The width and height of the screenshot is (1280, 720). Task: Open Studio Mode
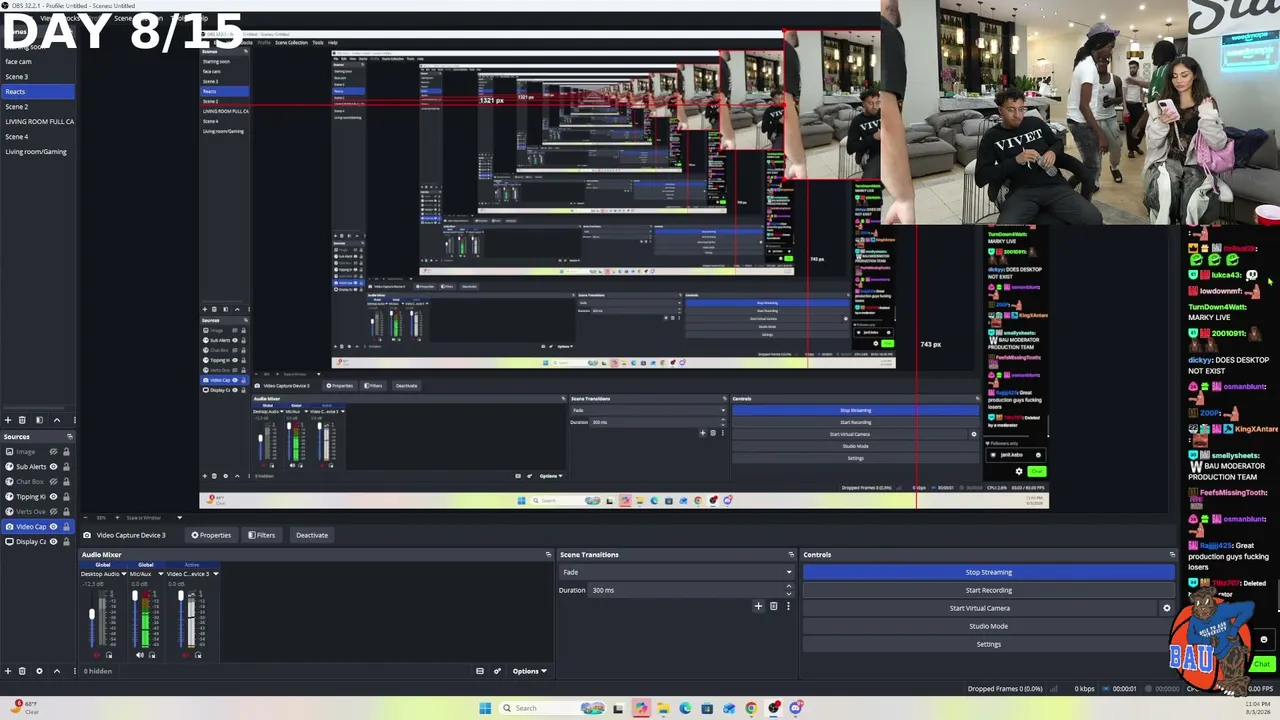coord(988,626)
